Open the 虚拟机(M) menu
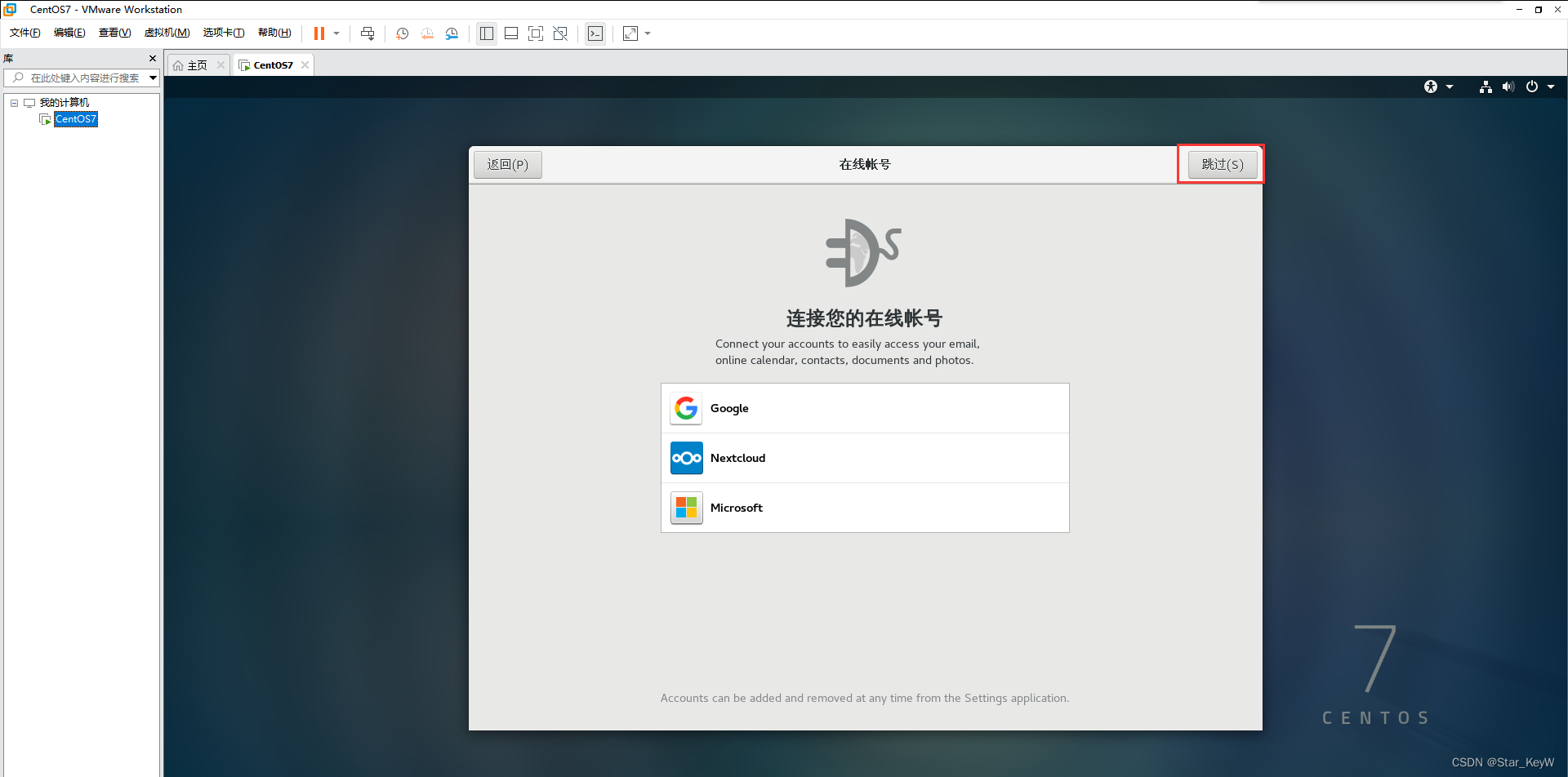This screenshot has height=777, width=1568. pyautogui.click(x=166, y=33)
